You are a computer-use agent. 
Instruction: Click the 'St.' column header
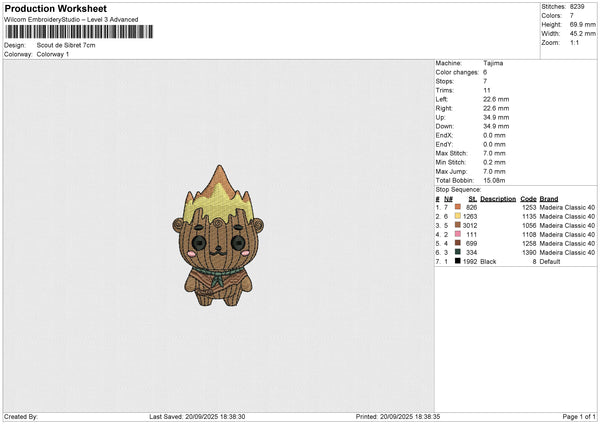(x=473, y=199)
